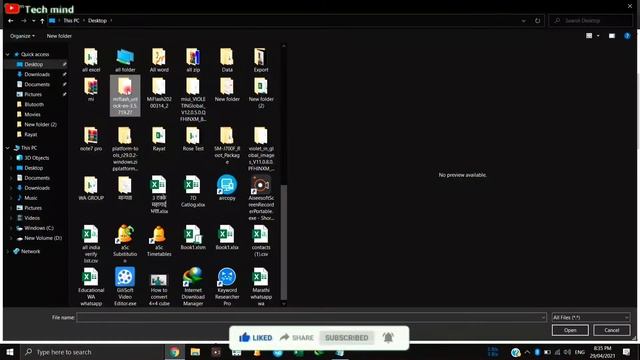
Task: Select the GiliSoft Video Editor.exe icon
Action: tap(125, 287)
